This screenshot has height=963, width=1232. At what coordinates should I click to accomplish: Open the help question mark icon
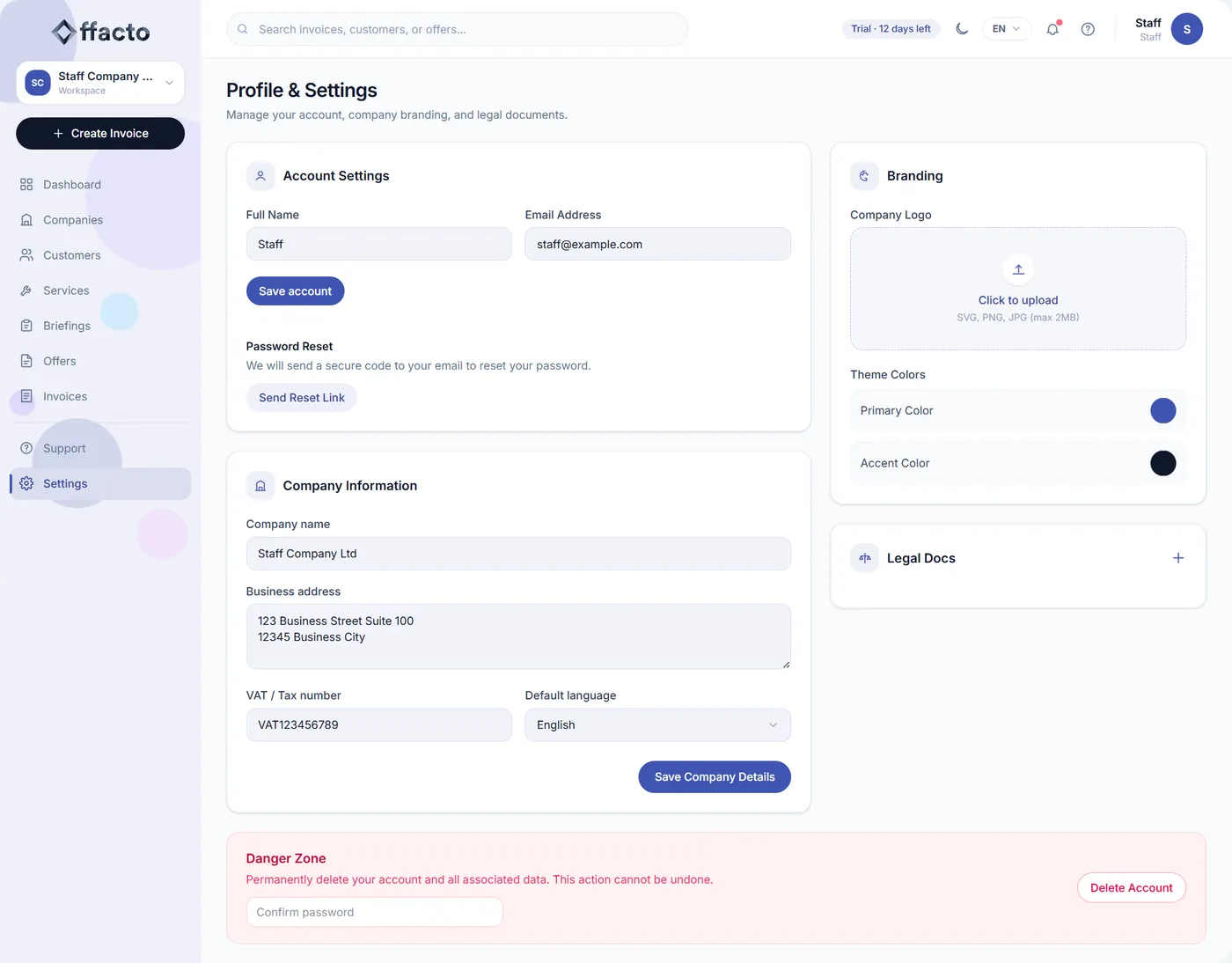pos(1088,29)
